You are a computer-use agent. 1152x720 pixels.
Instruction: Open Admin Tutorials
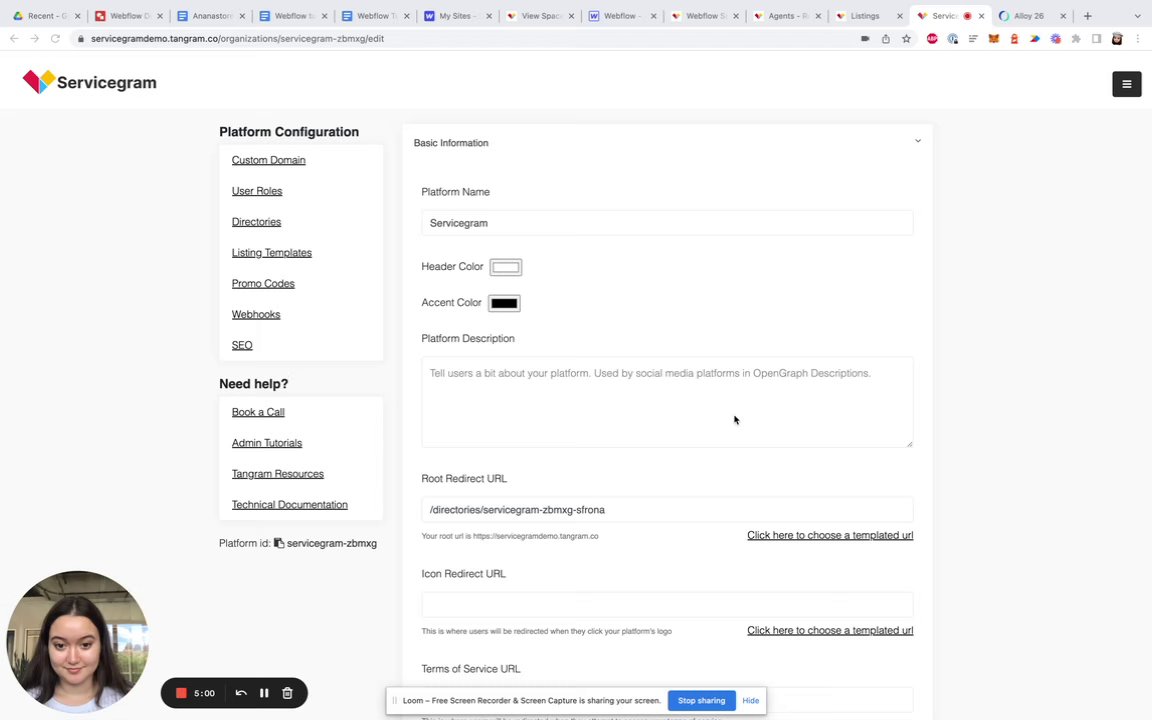tap(267, 443)
